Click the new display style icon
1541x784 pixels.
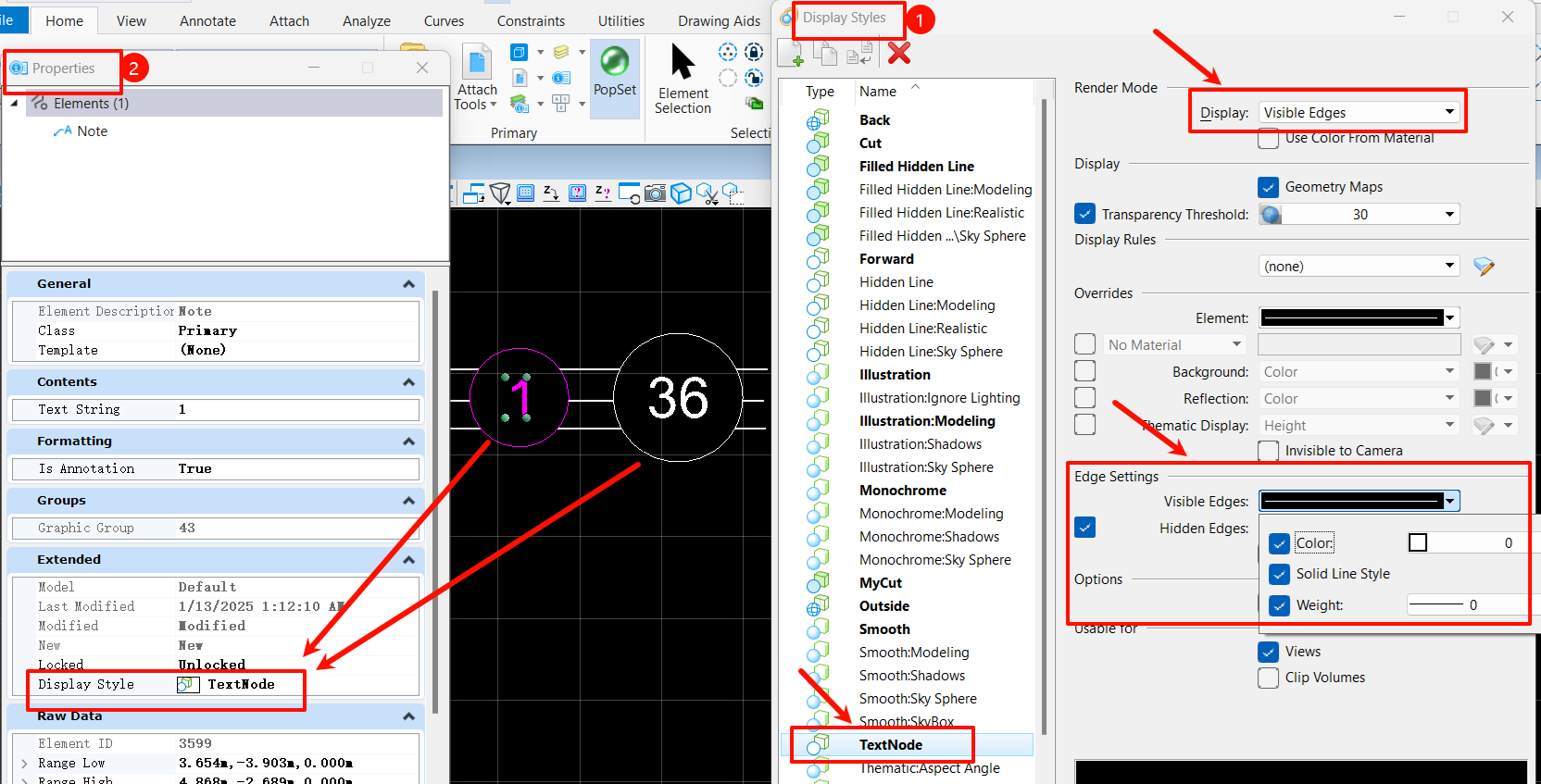(x=791, y=54)
